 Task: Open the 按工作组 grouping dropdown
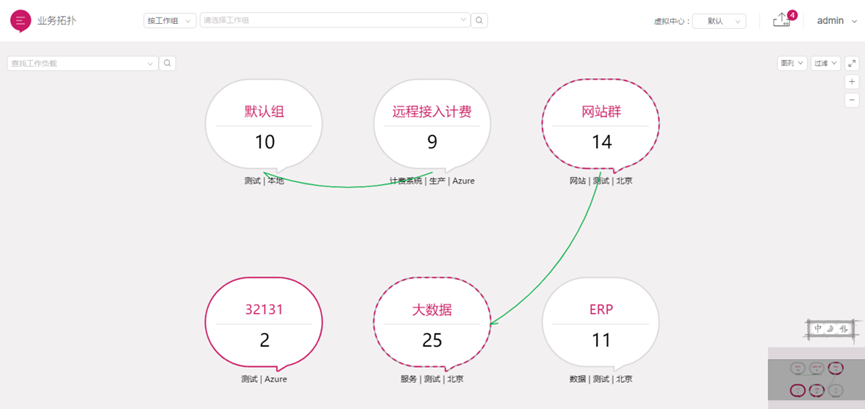point(169,20)
